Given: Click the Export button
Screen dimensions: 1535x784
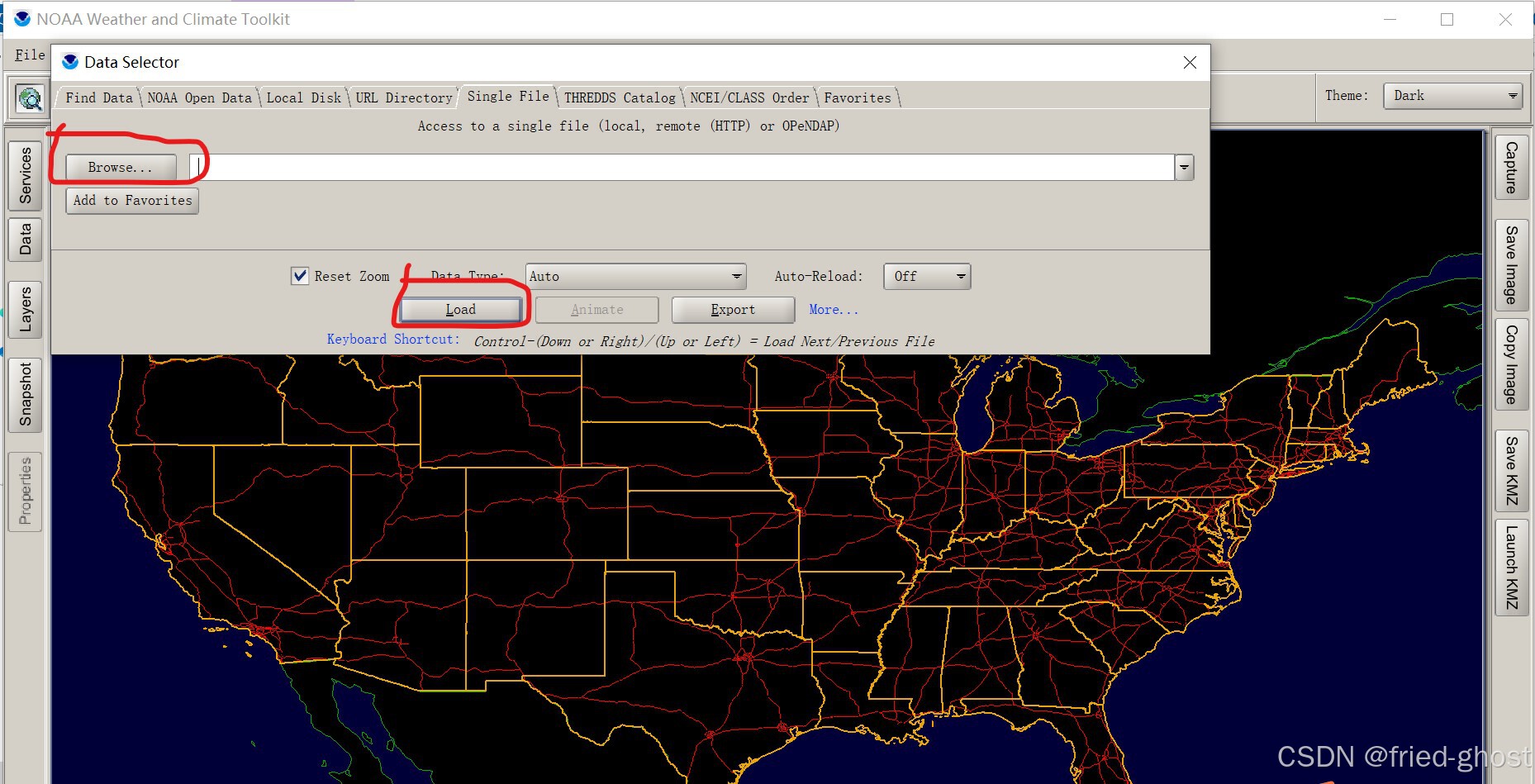Looking at the screenshot, I should click(733, 310).
